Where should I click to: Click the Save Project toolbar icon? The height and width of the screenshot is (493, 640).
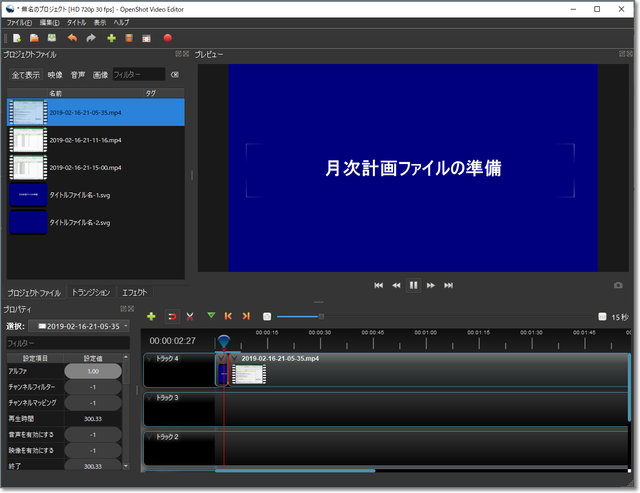pyautogui.click(x=51, y=38)
